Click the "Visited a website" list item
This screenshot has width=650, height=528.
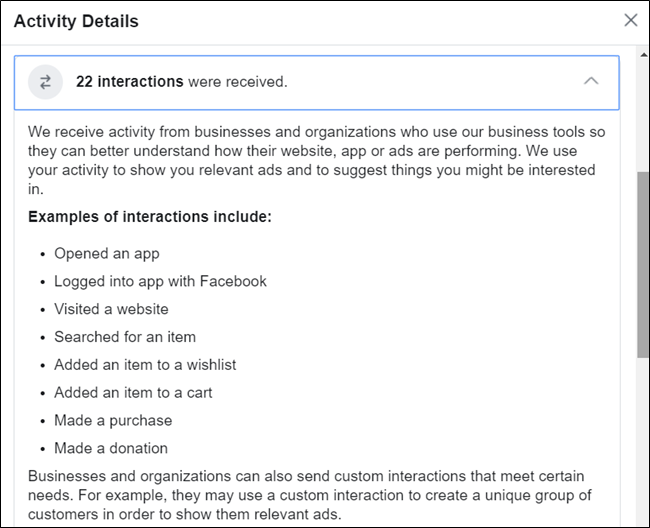(111, 309)
